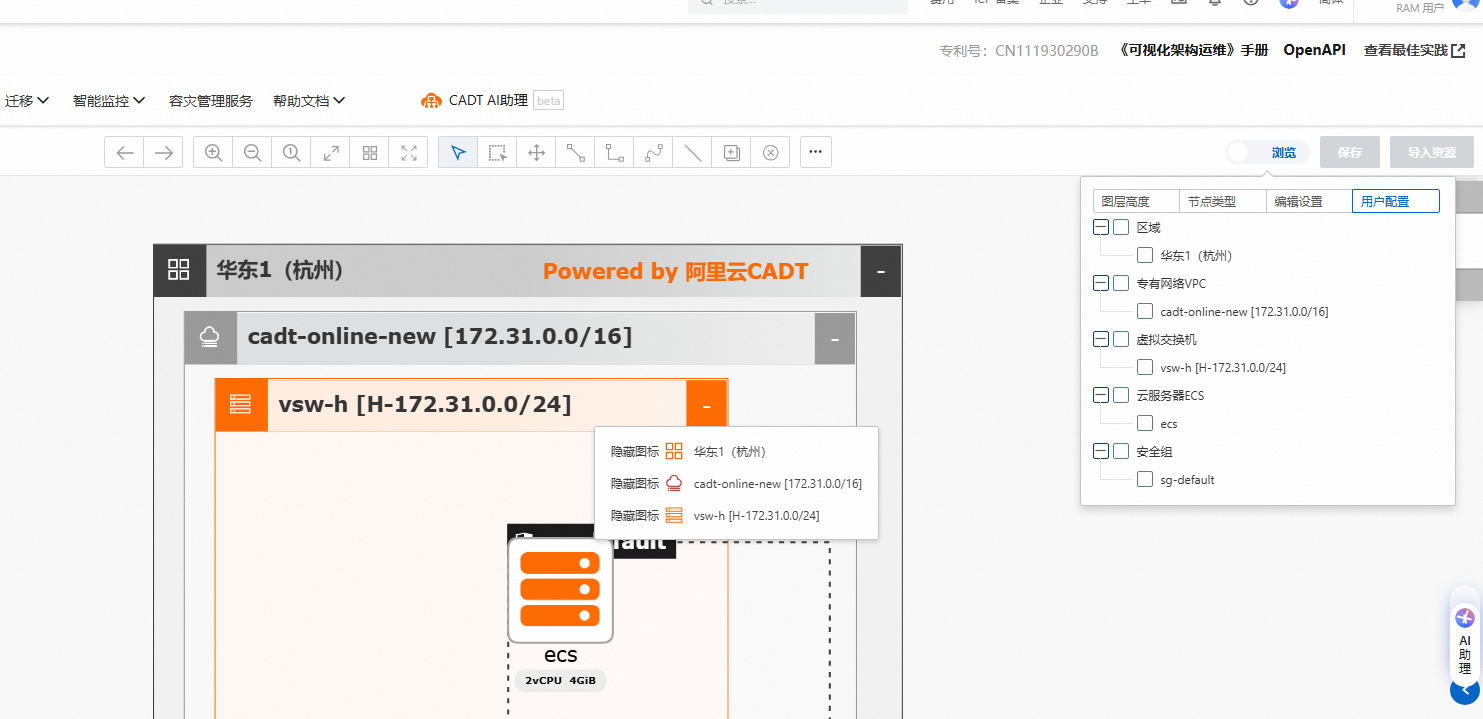Open the OpenAPI link
1483x719 pixels.
tap(1315, 50)
